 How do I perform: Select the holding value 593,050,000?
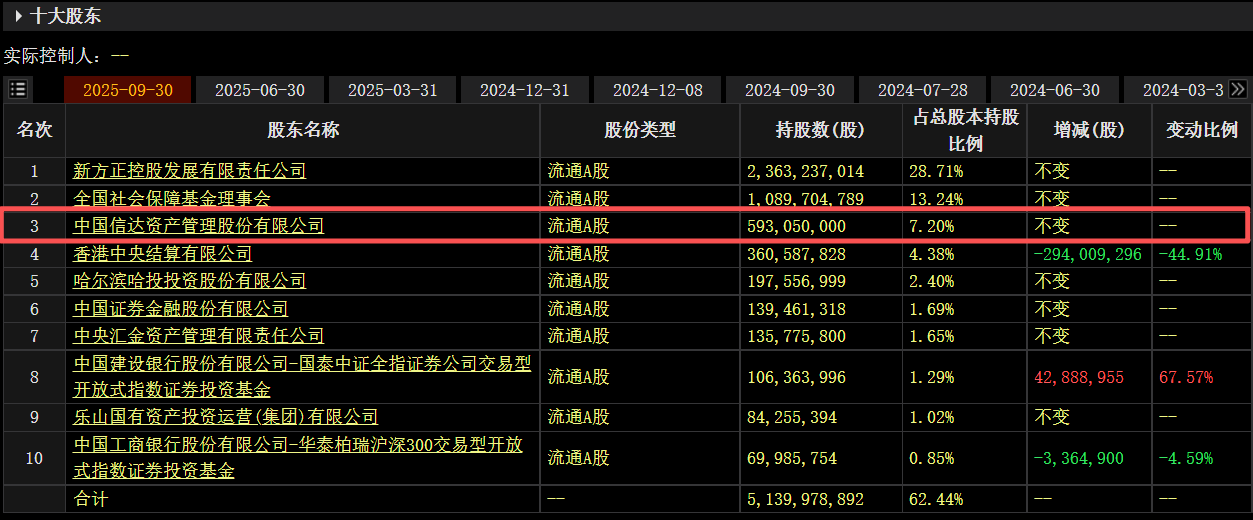pos(797,226)
